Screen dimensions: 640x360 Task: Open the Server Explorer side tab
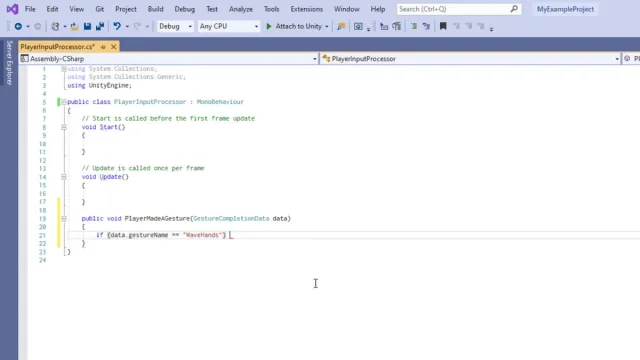point(9,62)
